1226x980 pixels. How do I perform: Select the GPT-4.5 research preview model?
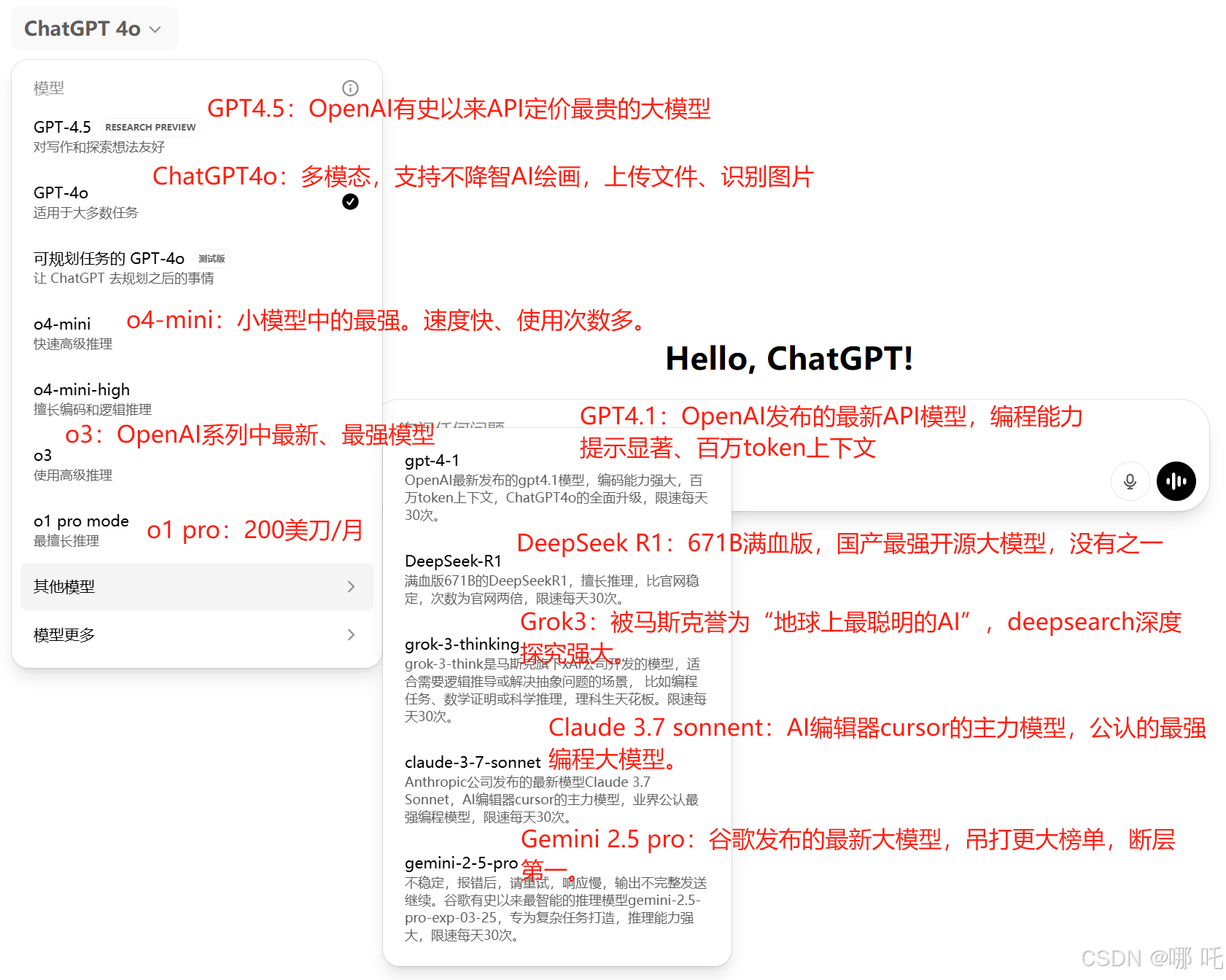point(196,136)
